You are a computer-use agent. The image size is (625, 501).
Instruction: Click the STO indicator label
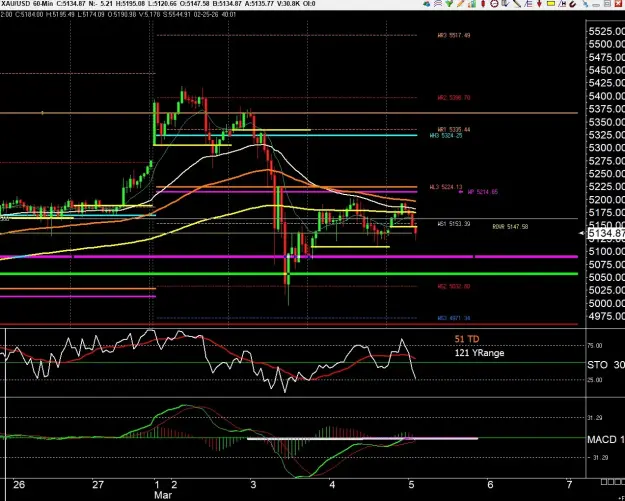click(x=597, y=365)
